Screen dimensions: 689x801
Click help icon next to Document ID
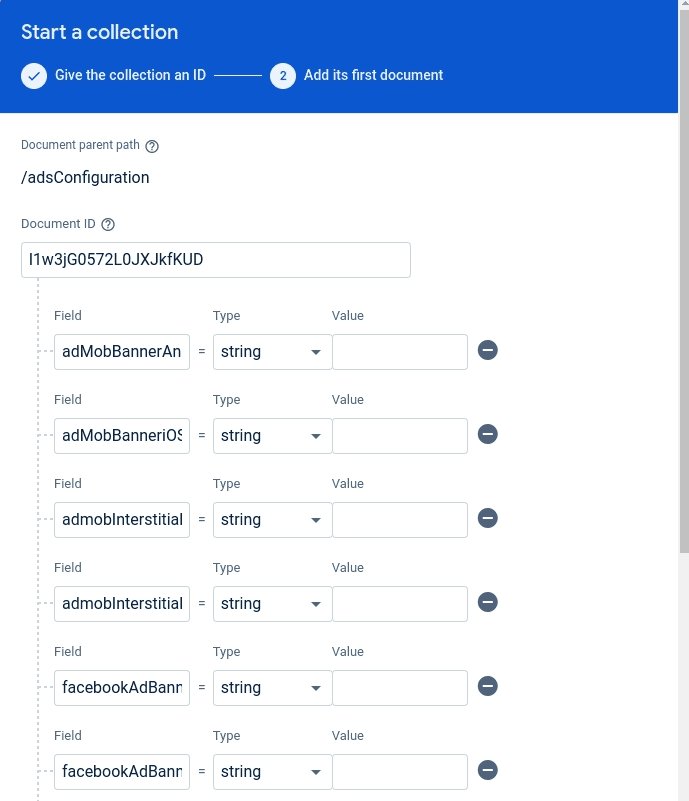click(x=108, y=225)
